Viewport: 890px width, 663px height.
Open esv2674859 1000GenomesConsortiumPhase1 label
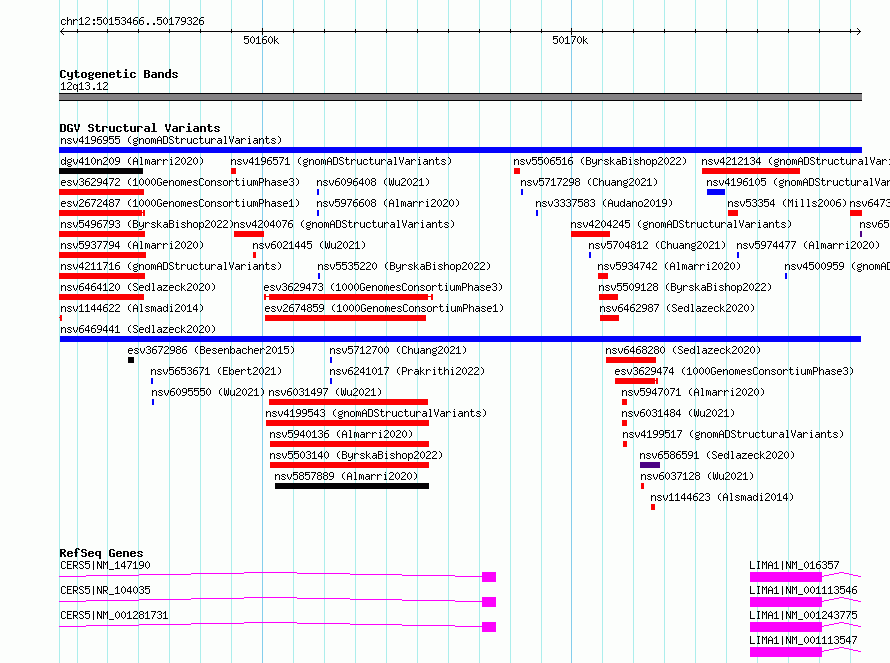tap(384, 308)
